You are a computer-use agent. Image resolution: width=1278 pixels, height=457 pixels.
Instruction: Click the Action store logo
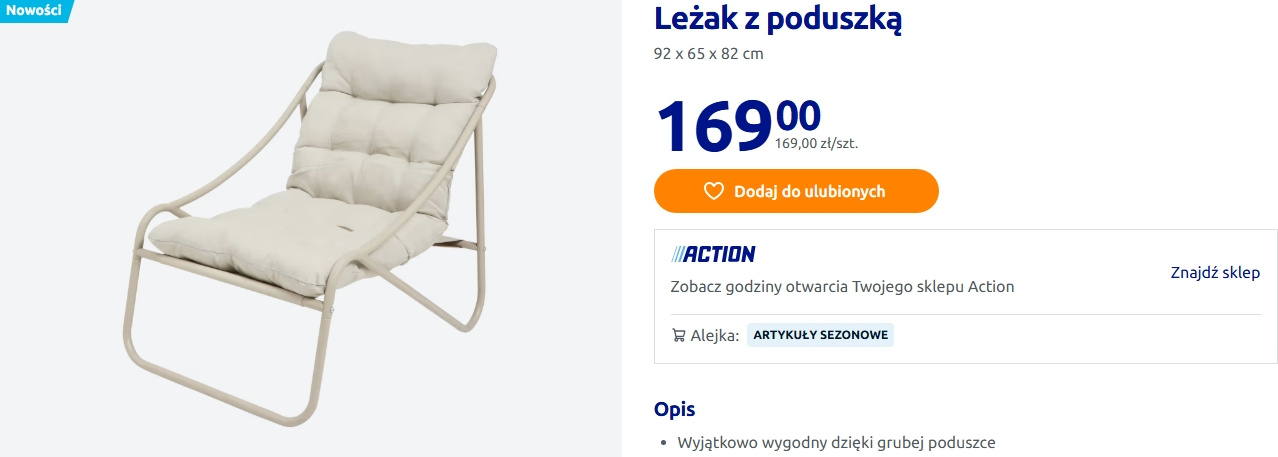coord(713,254)
